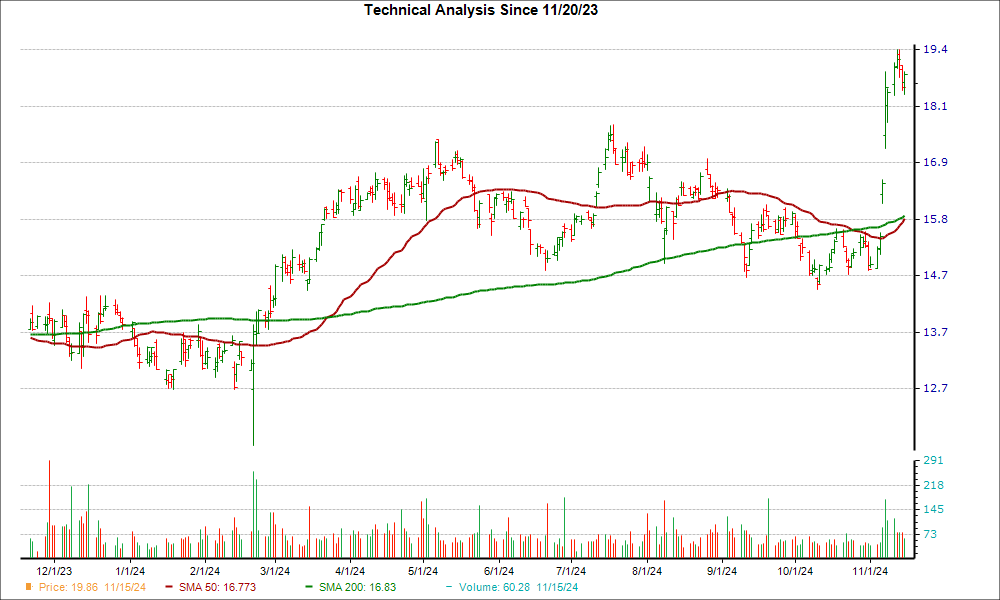1000x600 pixels.
Task: Click the 9/1/24 date label
Action: 721,571
